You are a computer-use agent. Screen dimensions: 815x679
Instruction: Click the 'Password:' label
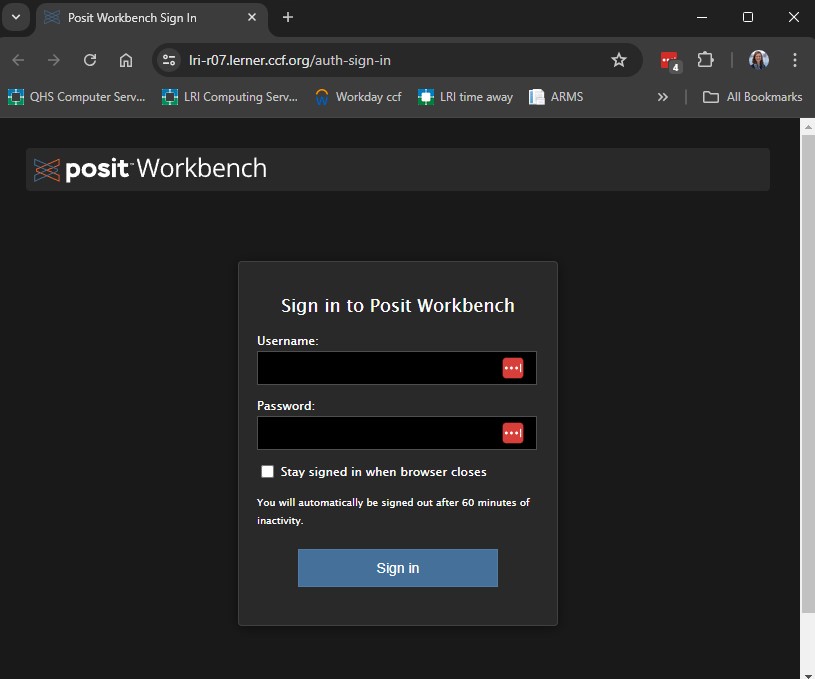286,406
